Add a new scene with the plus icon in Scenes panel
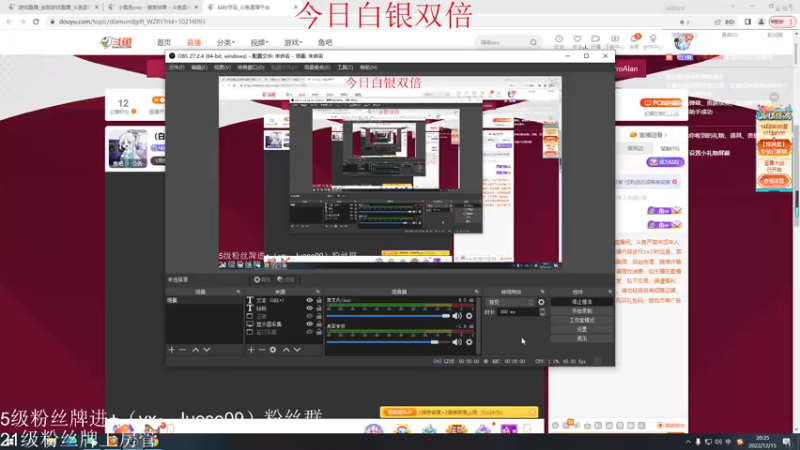Image resolution: width=800 pixels, height=450 pixels. click(171, 349)
